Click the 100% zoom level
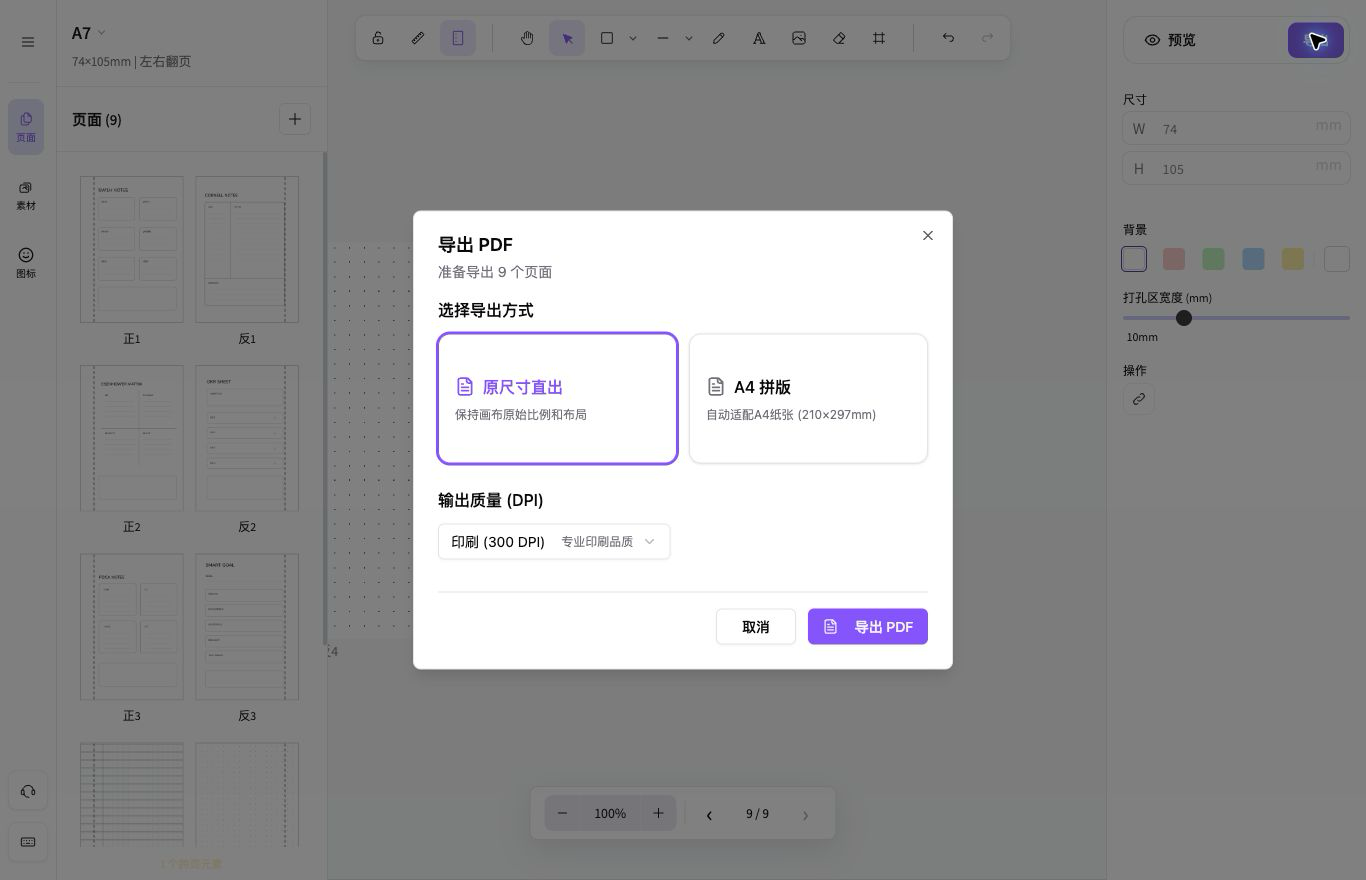Viewport: 1366px width, 880px height. coord(610,813)
